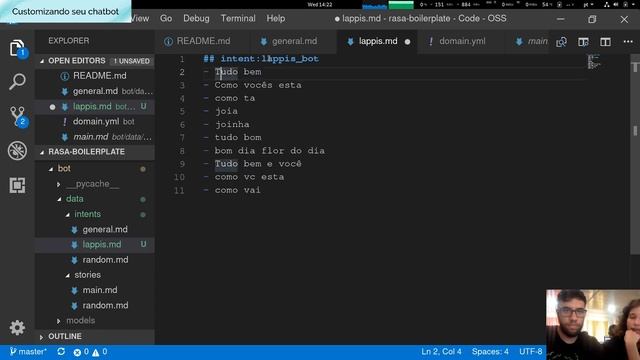
Task: Collapse the data folder
Action: 59,199
